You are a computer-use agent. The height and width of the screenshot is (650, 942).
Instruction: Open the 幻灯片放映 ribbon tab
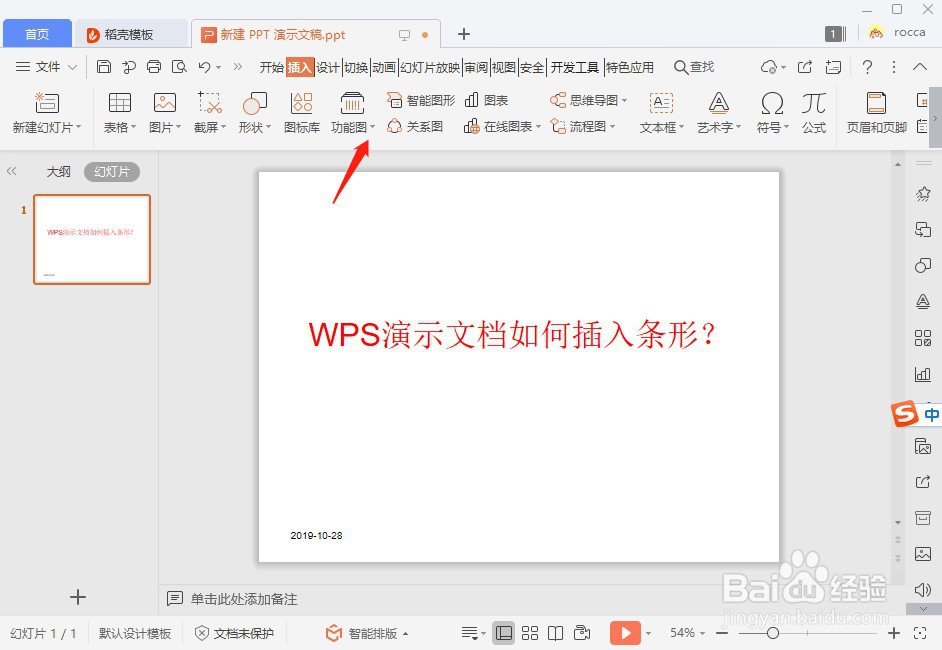click(x=430, y=67)
